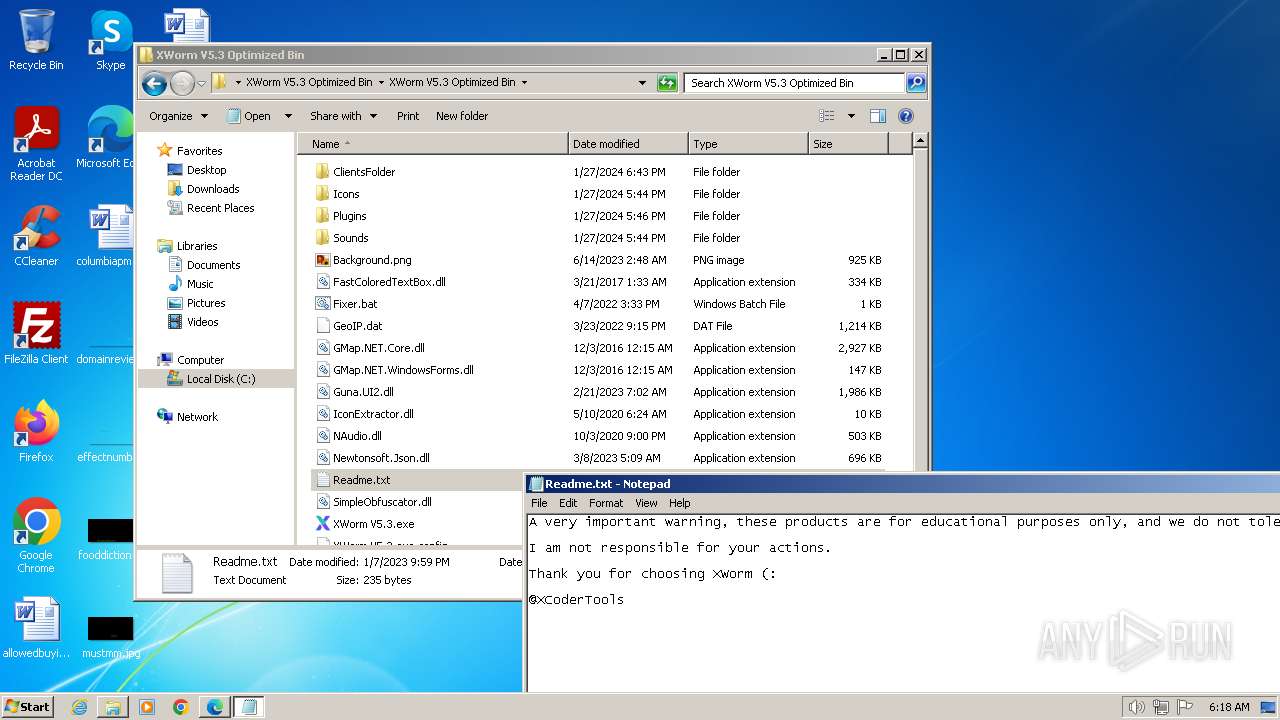This screenshot has height=720, width=1280.
Task: Open the Help question mark icon
Action: click(906, 116)
